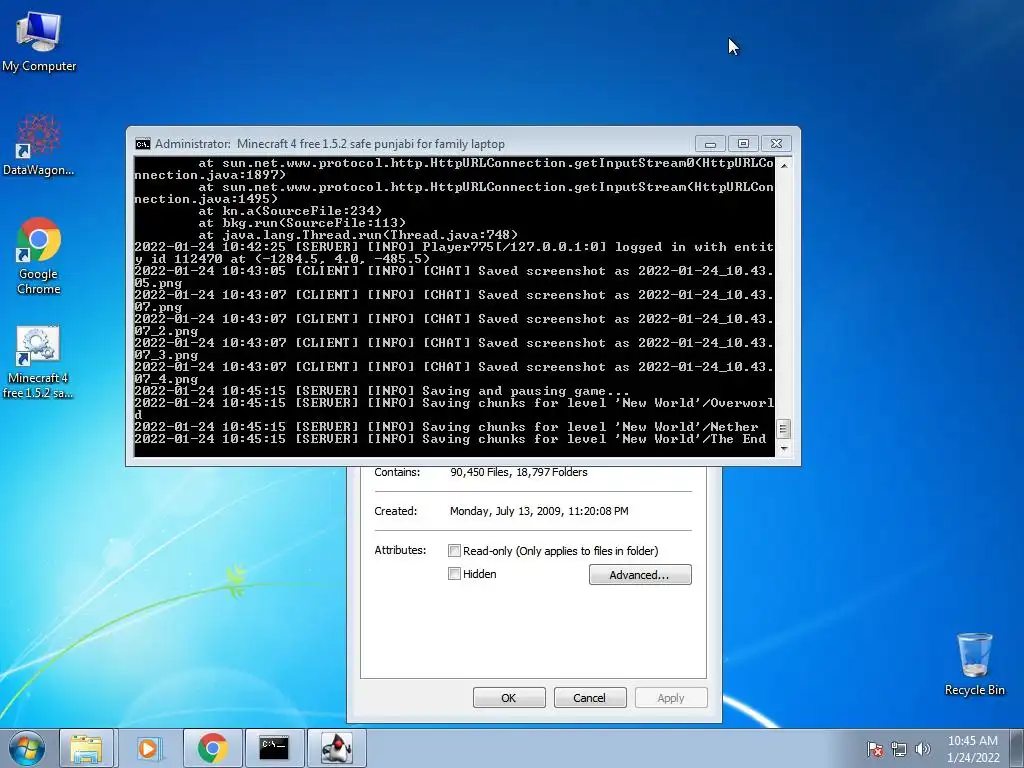
Task: Click the console scrollbar down arrow
Action: [784, 448]
